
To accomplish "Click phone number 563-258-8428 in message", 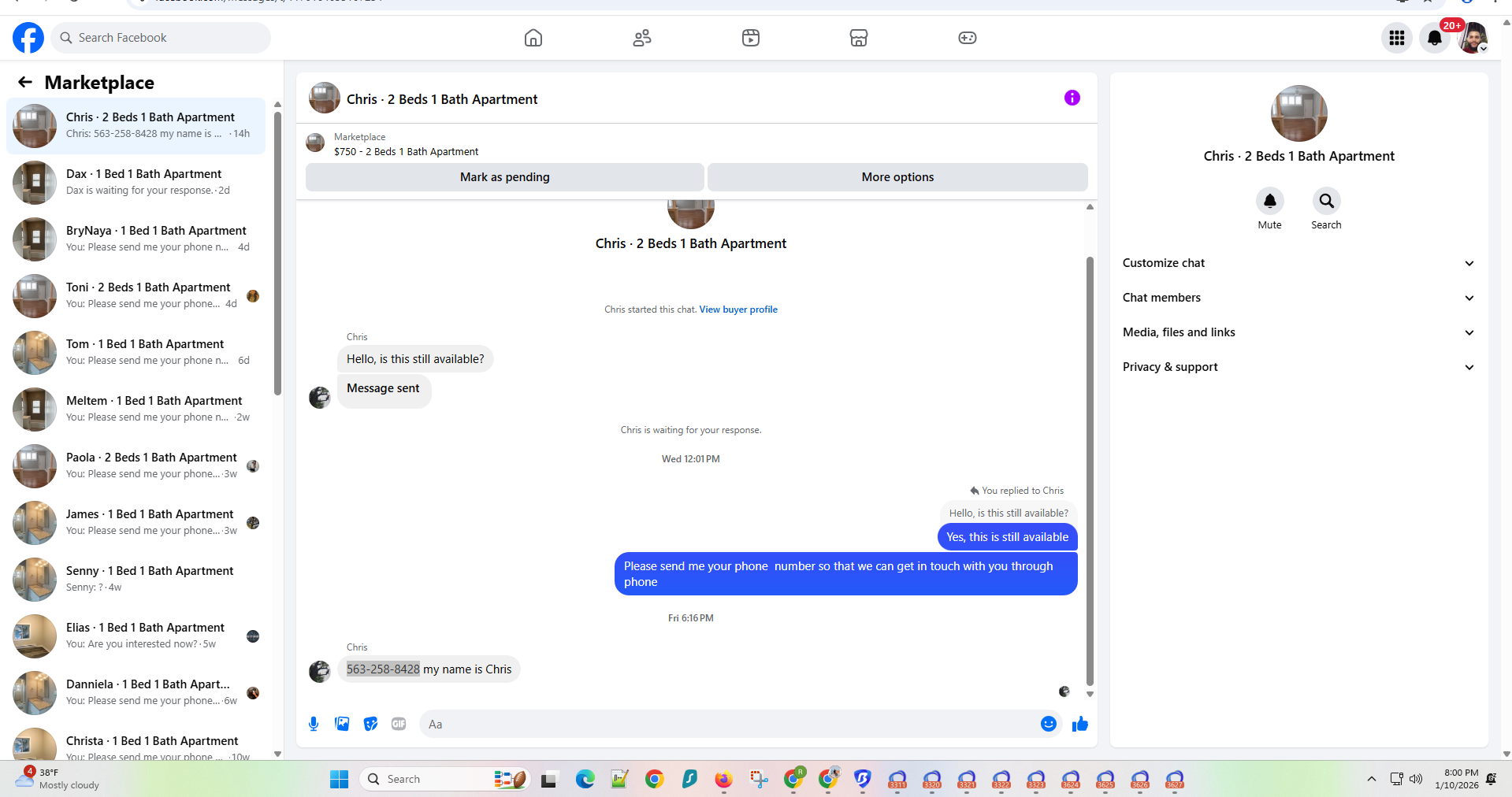I will pos(383,669).
